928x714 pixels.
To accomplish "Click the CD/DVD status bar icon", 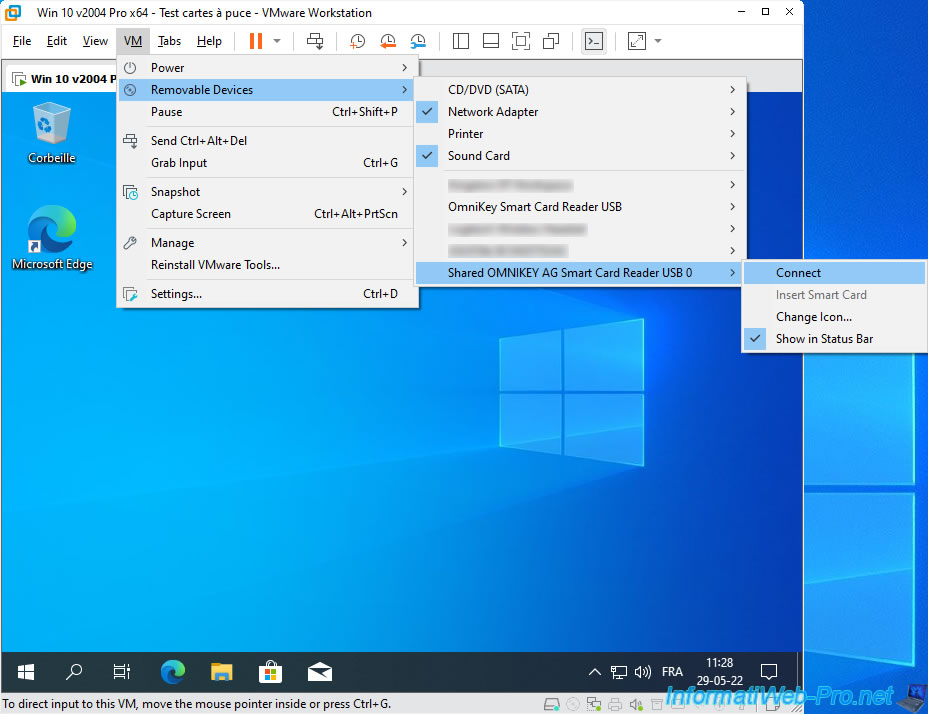I will point(573,704).
